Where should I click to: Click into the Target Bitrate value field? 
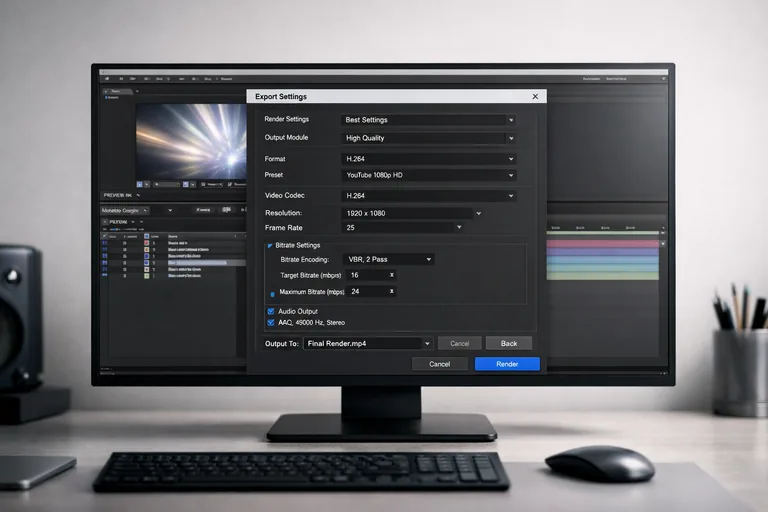pyautogui.click(x=365, y=275)
